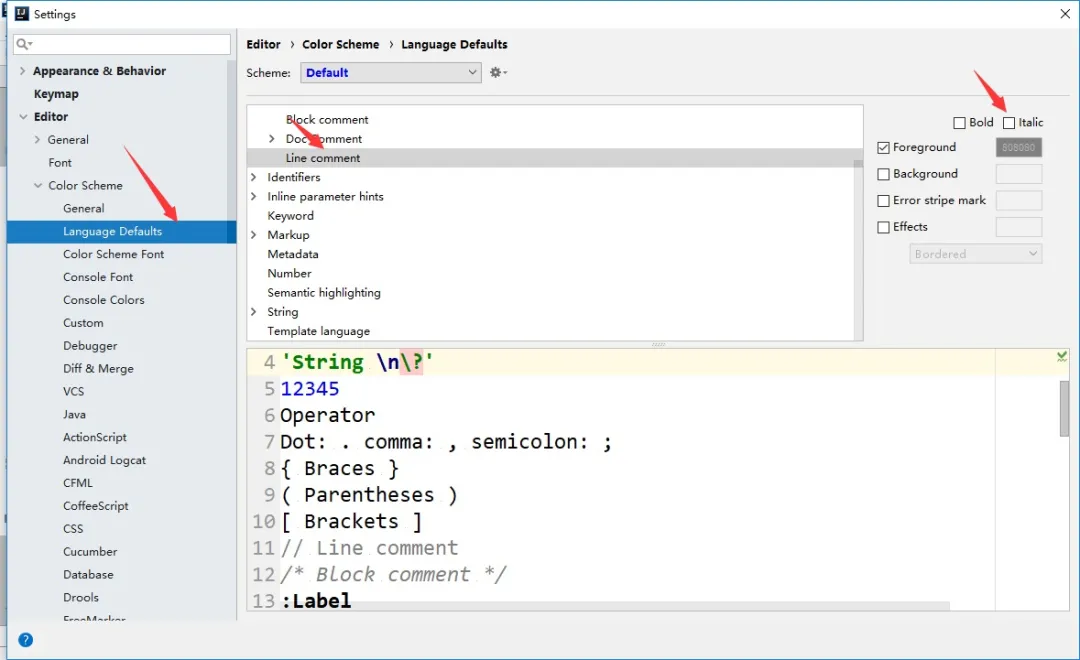The width and height of the screenshot is (1080, 660).
Task: Enable the Italic checkbox
Action: tap(1009, 123)
